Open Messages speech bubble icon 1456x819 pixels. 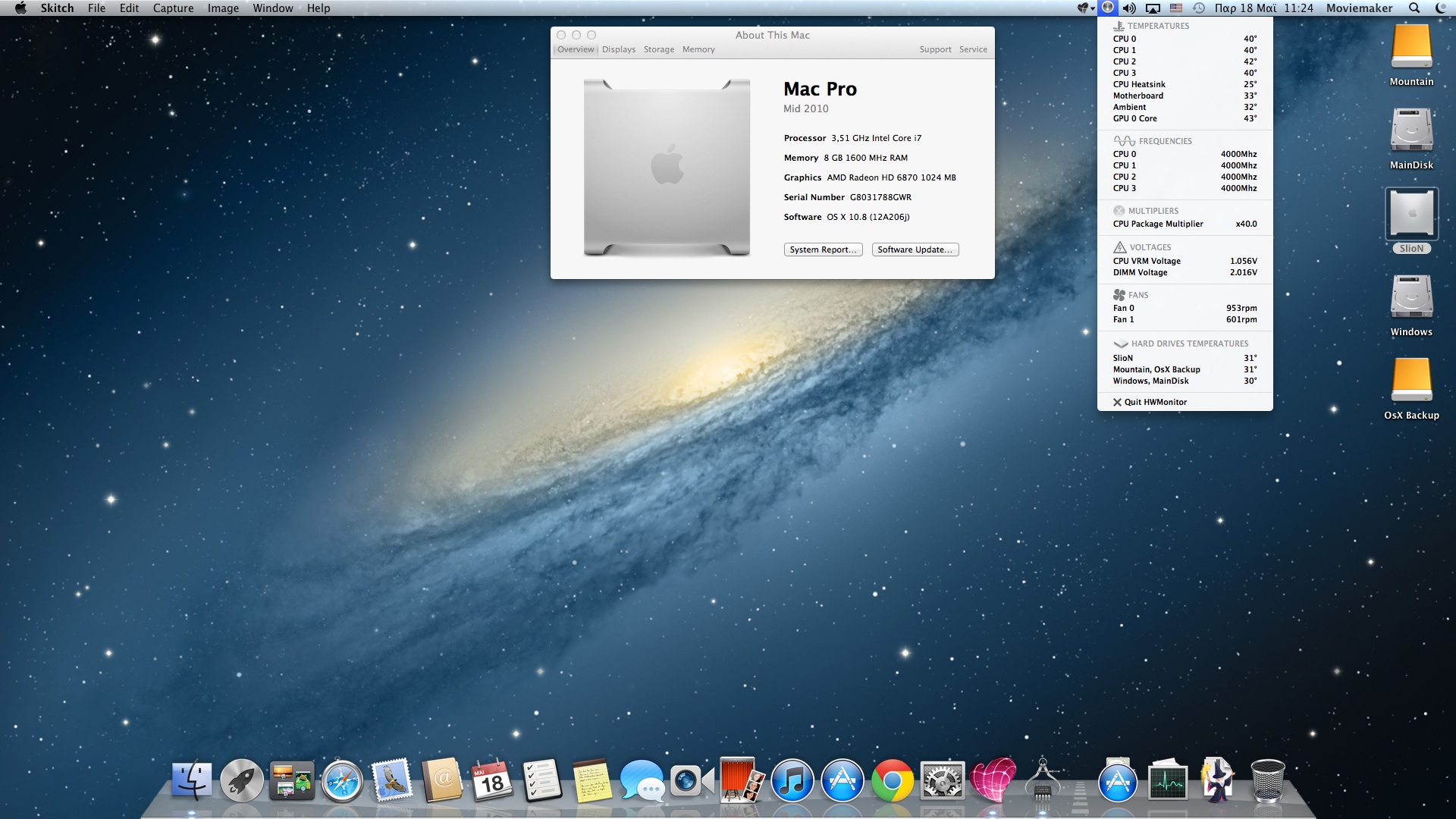tap(642, 780)
